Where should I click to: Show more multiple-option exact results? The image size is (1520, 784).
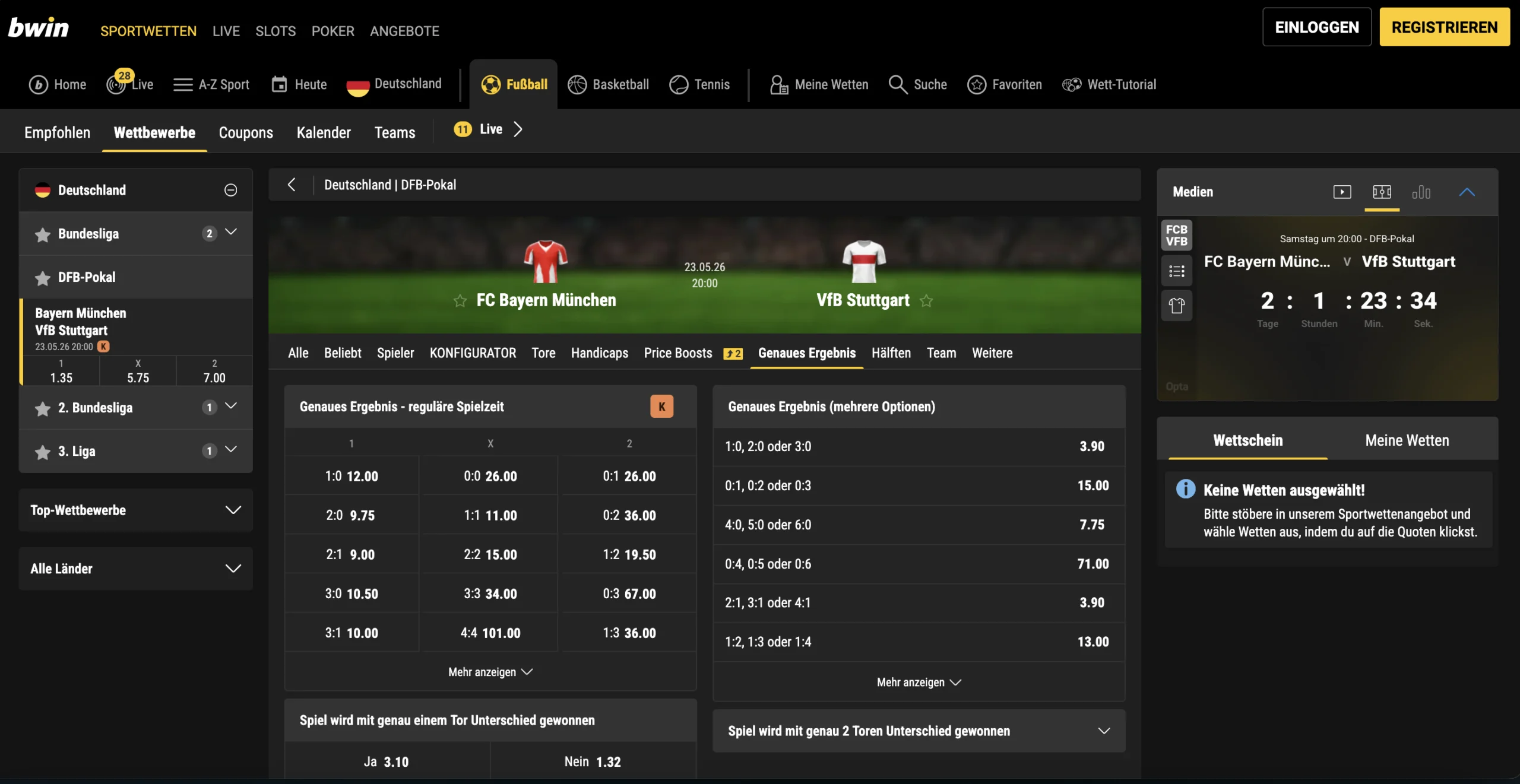click(x=919, y=683)
